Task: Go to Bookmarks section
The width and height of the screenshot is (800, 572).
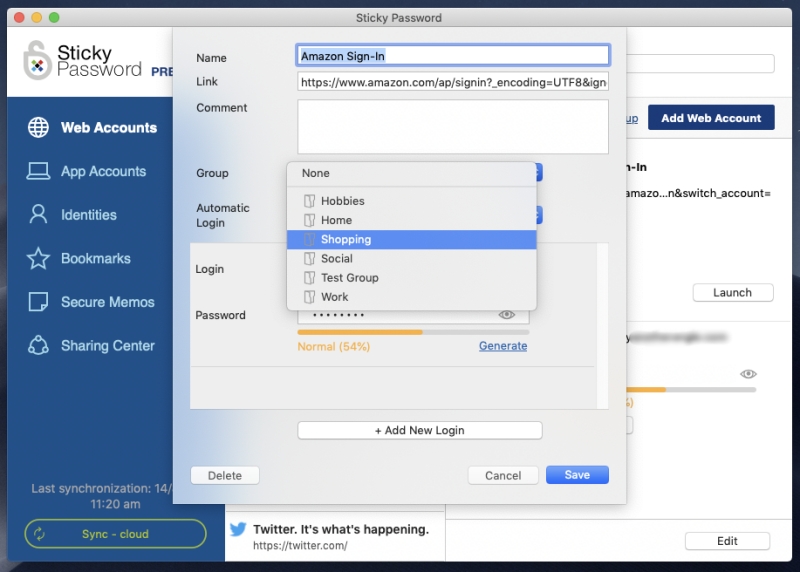Action: point(79,258)
